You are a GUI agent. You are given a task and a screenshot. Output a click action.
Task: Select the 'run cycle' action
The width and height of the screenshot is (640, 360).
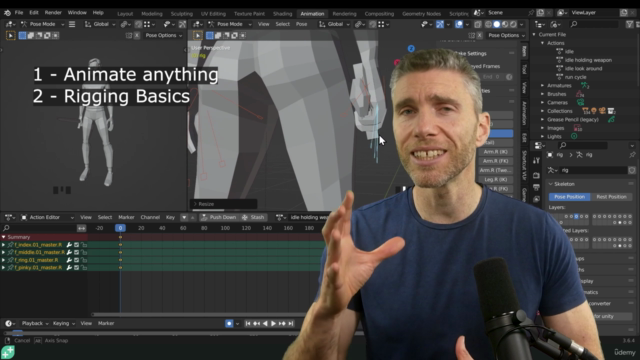click(x=576, y=77)
